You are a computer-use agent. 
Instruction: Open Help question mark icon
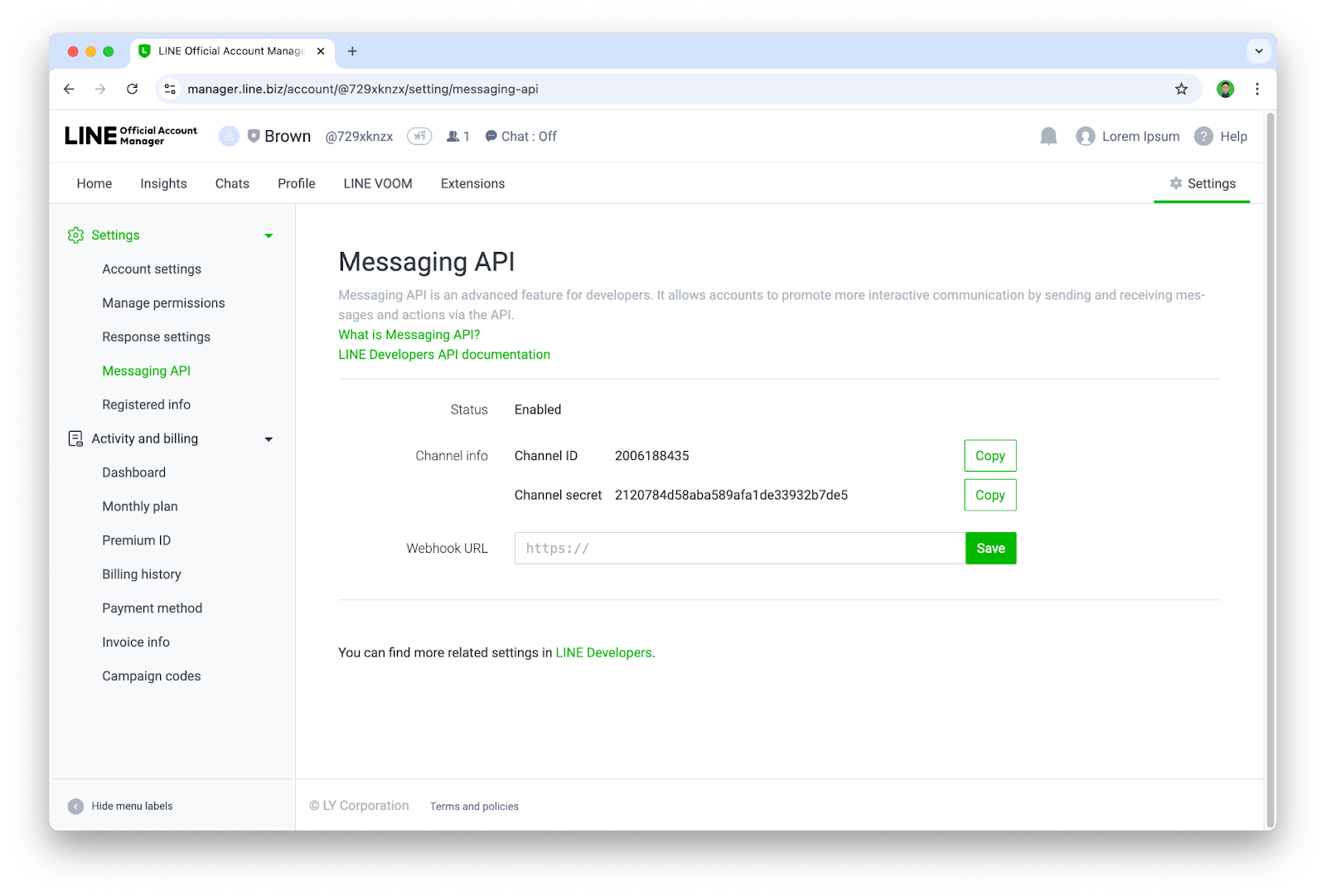coord(1203,136)
